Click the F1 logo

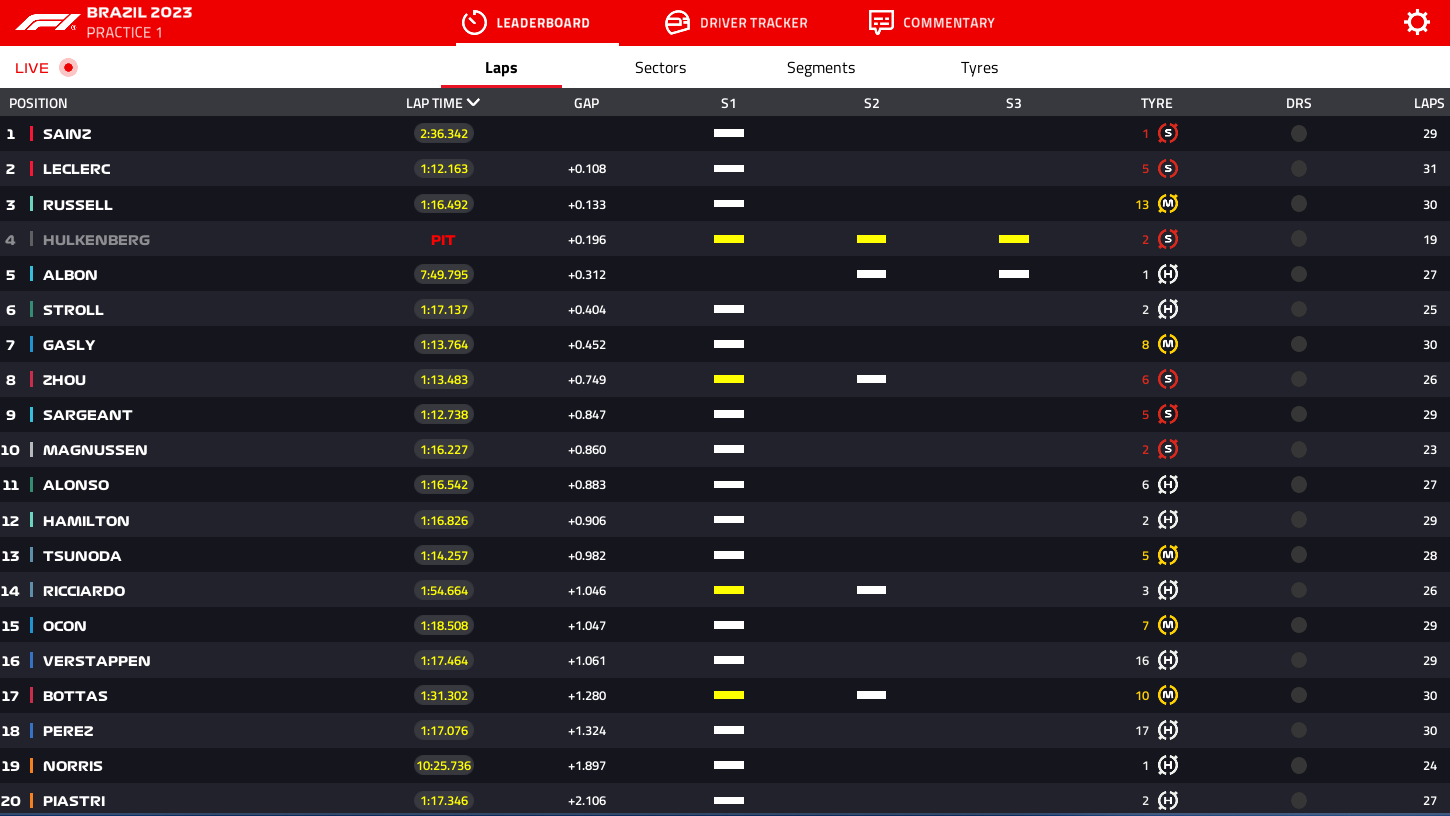tap(47, 22)
